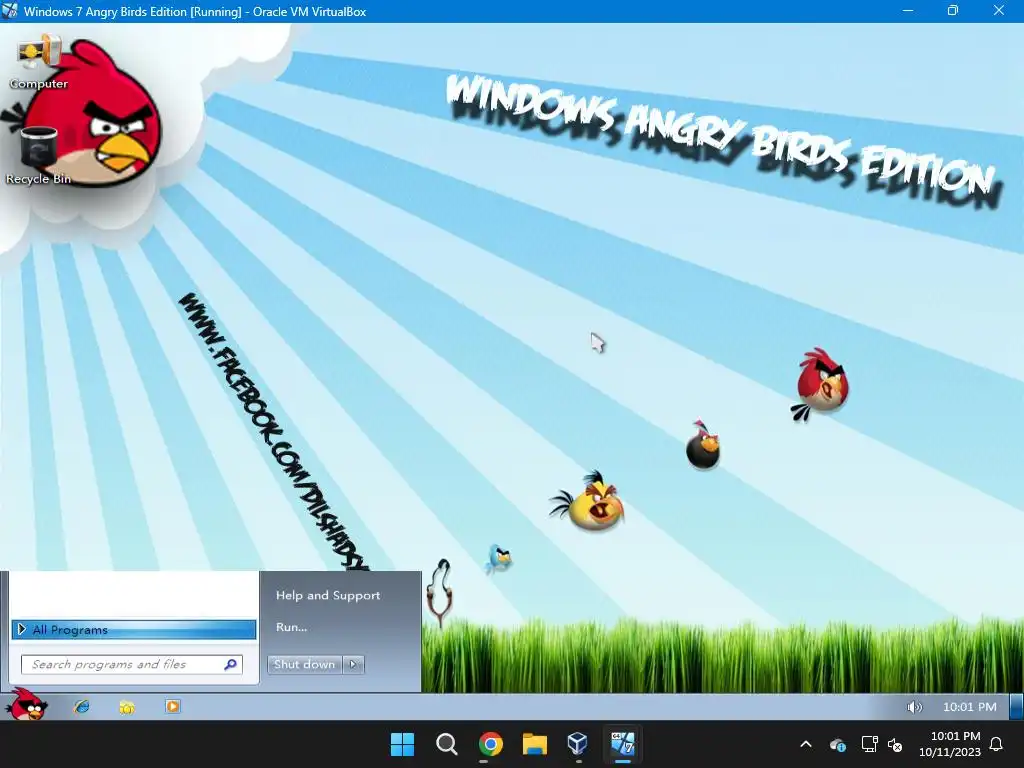Open the host Windows 11 Start menu
Viewport: 1024px width, 768px height.
402,744
